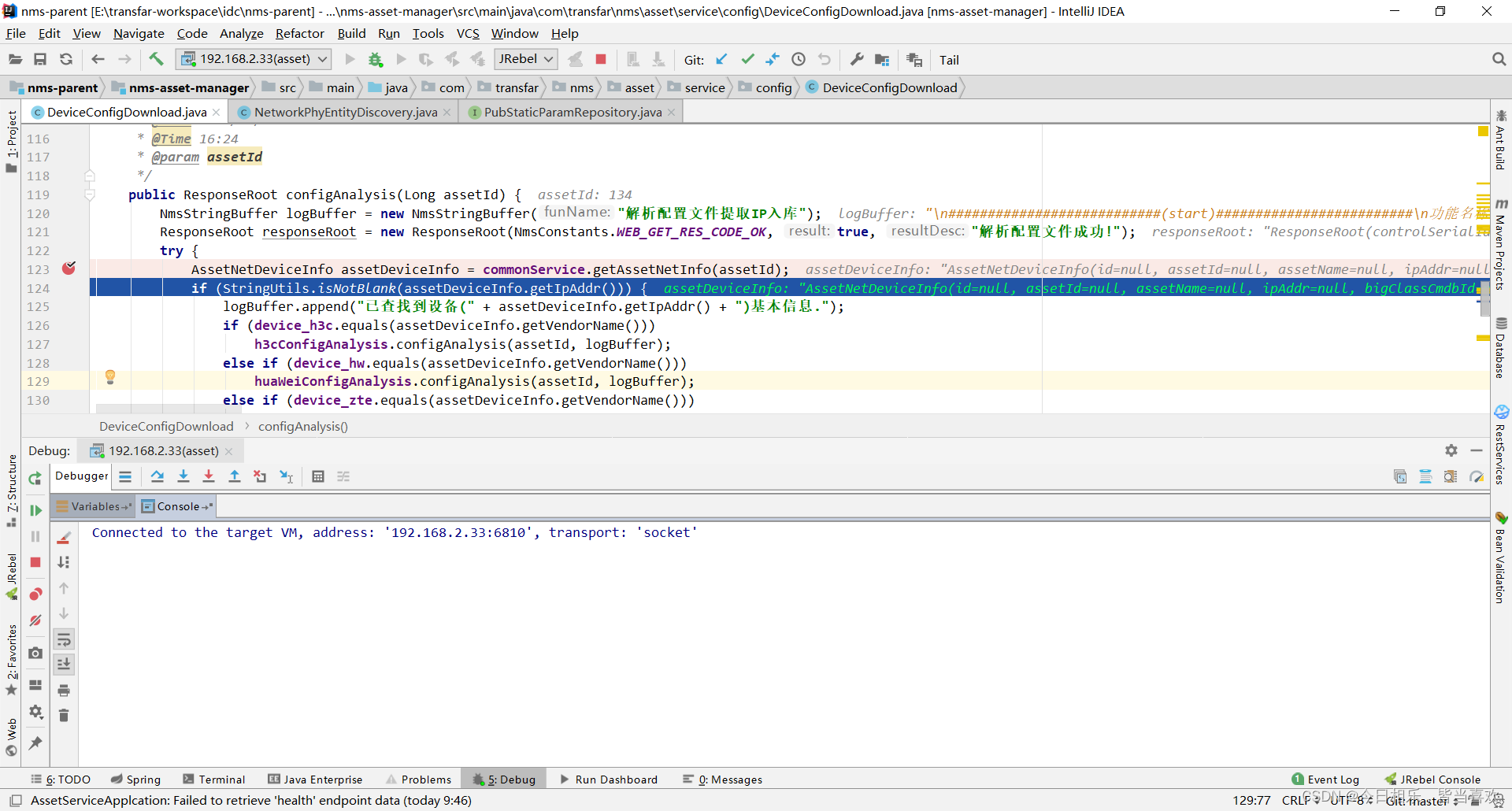Click configAnalysis() in editor breadcrumb
1512x811 pixels.
[303, 426]
